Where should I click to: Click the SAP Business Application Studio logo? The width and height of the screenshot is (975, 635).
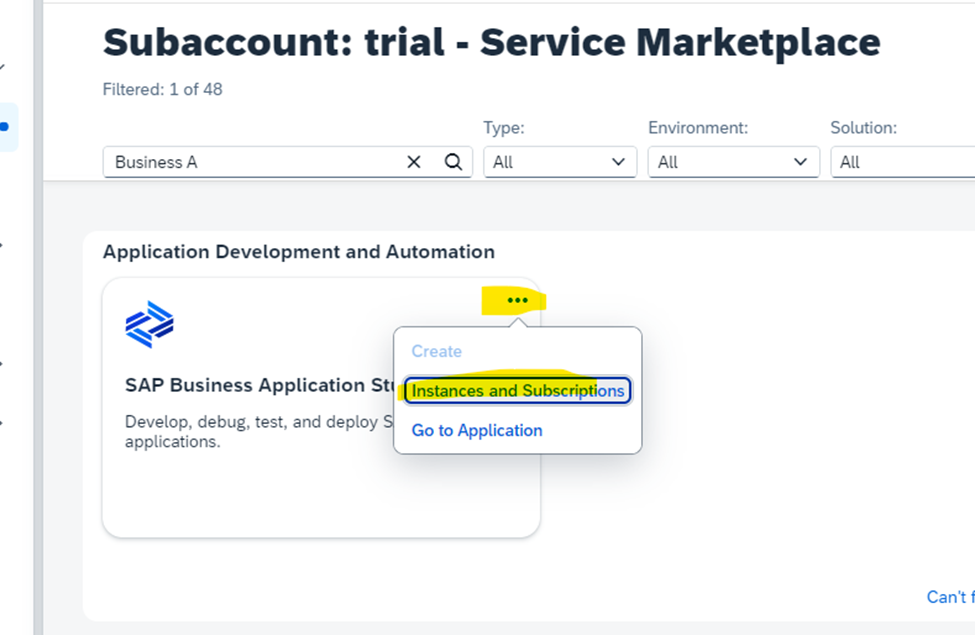[x=149, y=324]
